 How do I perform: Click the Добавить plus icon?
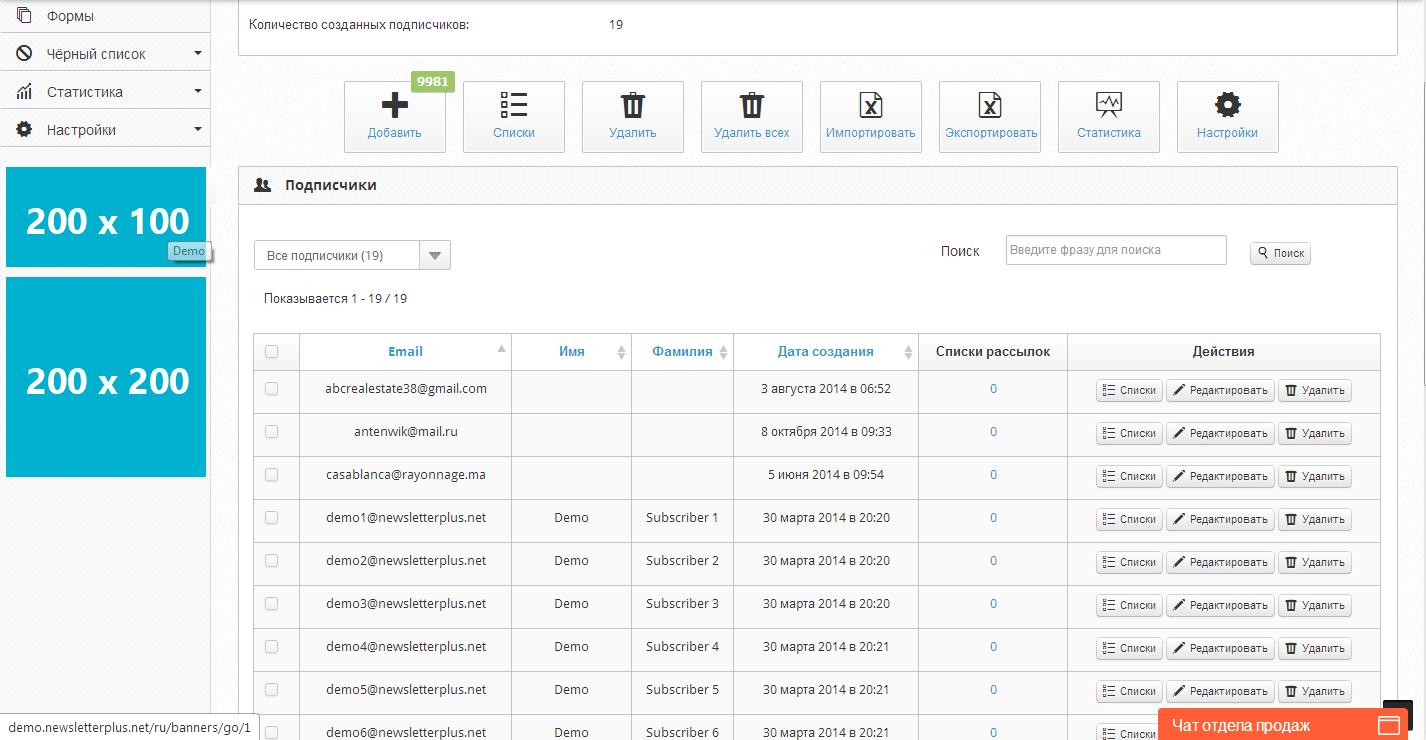click(x=394, y=106)
